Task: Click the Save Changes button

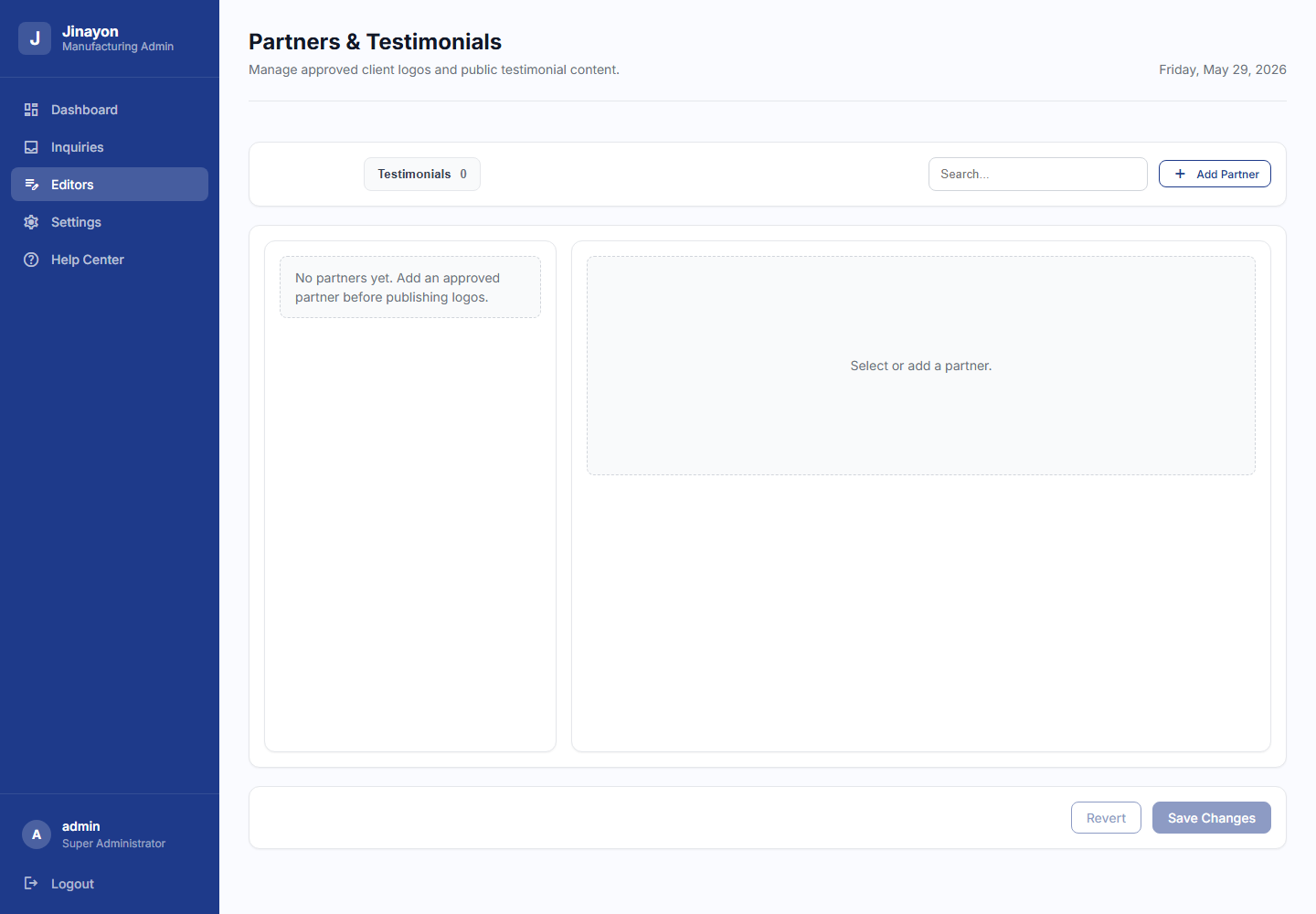Action: 1212,818
